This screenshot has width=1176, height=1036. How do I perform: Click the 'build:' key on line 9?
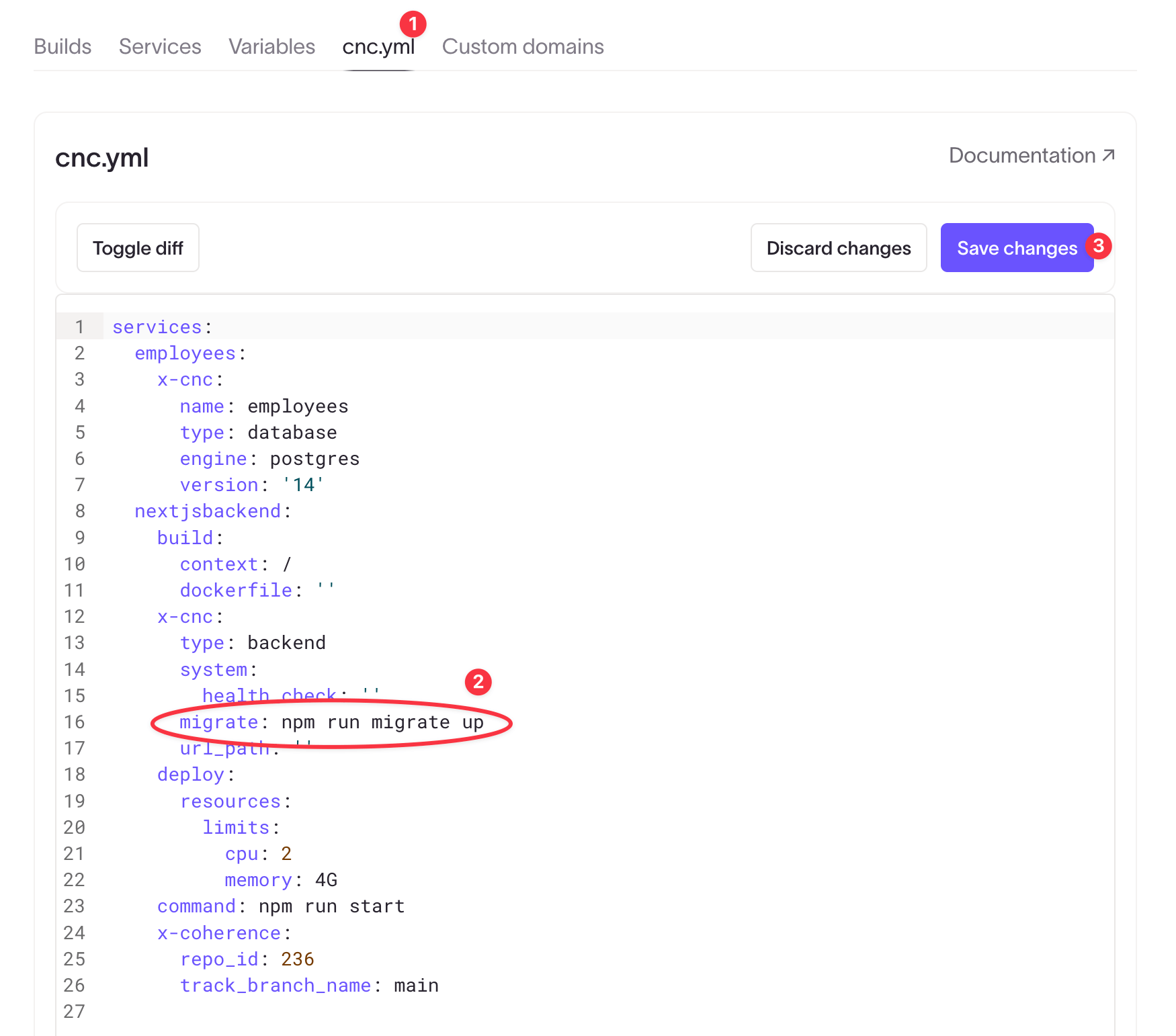pos(190,537)
